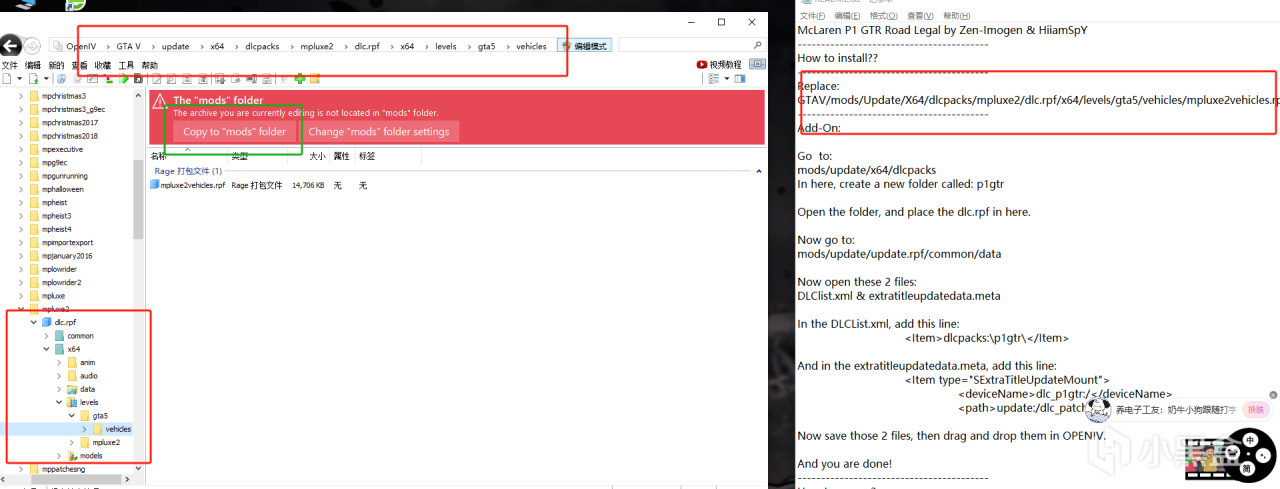Click the mpluxe2 breadcrumb segment

318,46
